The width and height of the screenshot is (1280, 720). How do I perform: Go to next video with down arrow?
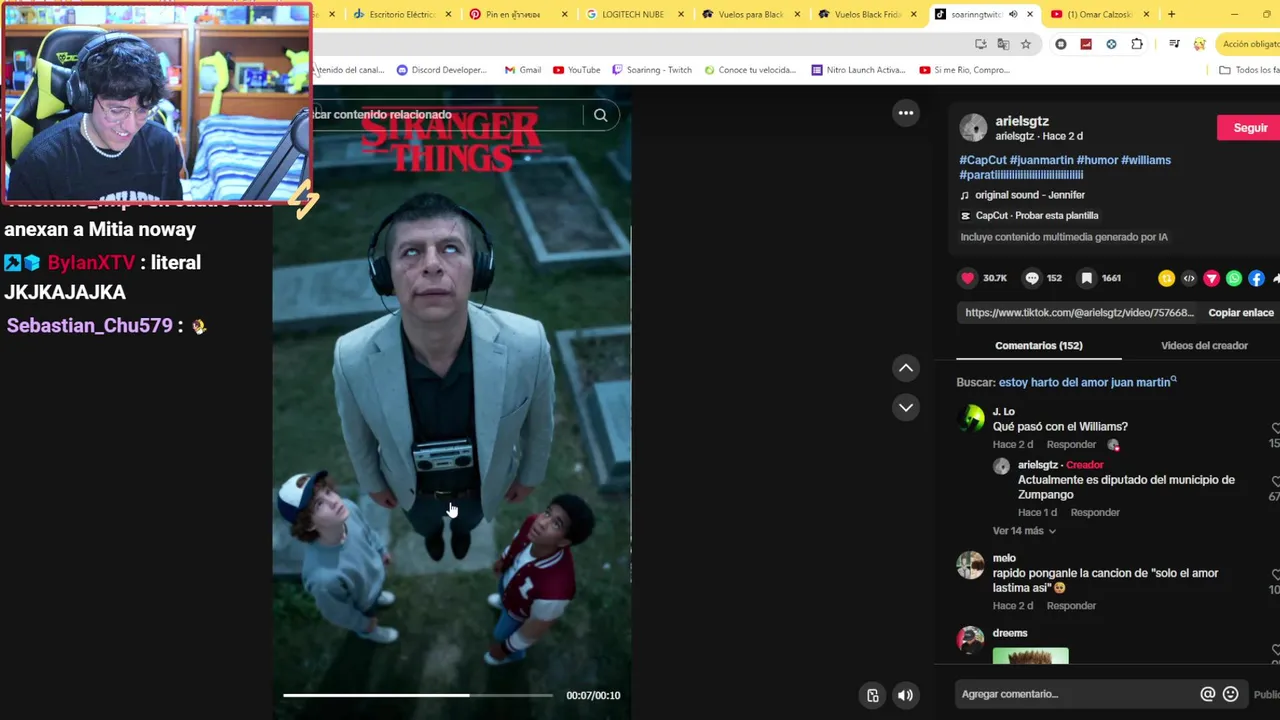click(x=906, y=407)
